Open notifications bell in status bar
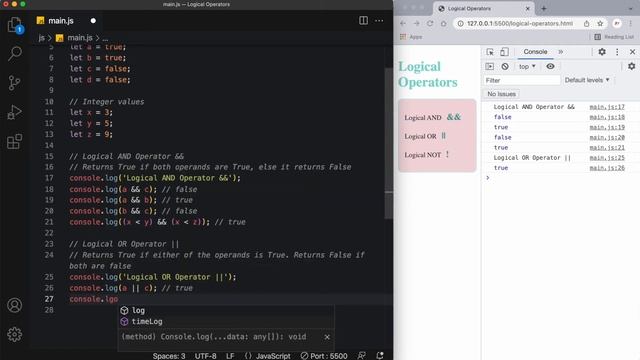Viewport: 640px width, 360px height. point(380,356)
